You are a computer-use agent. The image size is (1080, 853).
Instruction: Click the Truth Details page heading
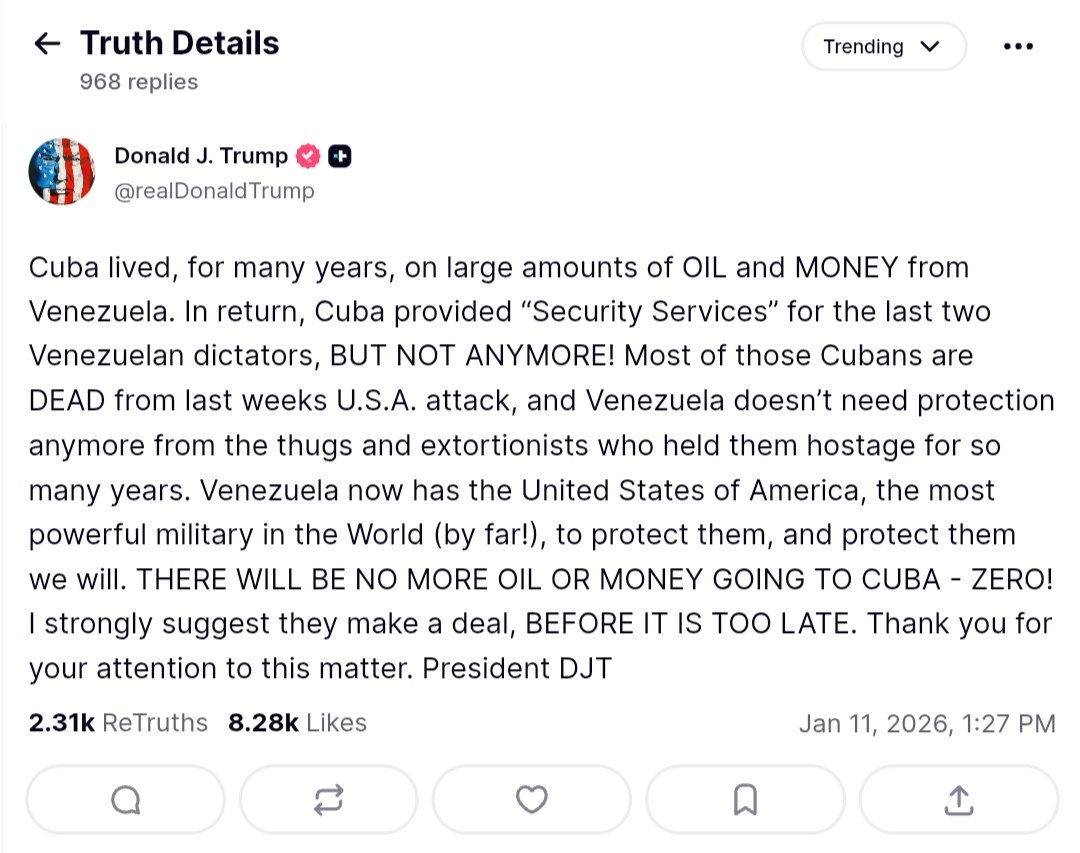coord(180,43)
